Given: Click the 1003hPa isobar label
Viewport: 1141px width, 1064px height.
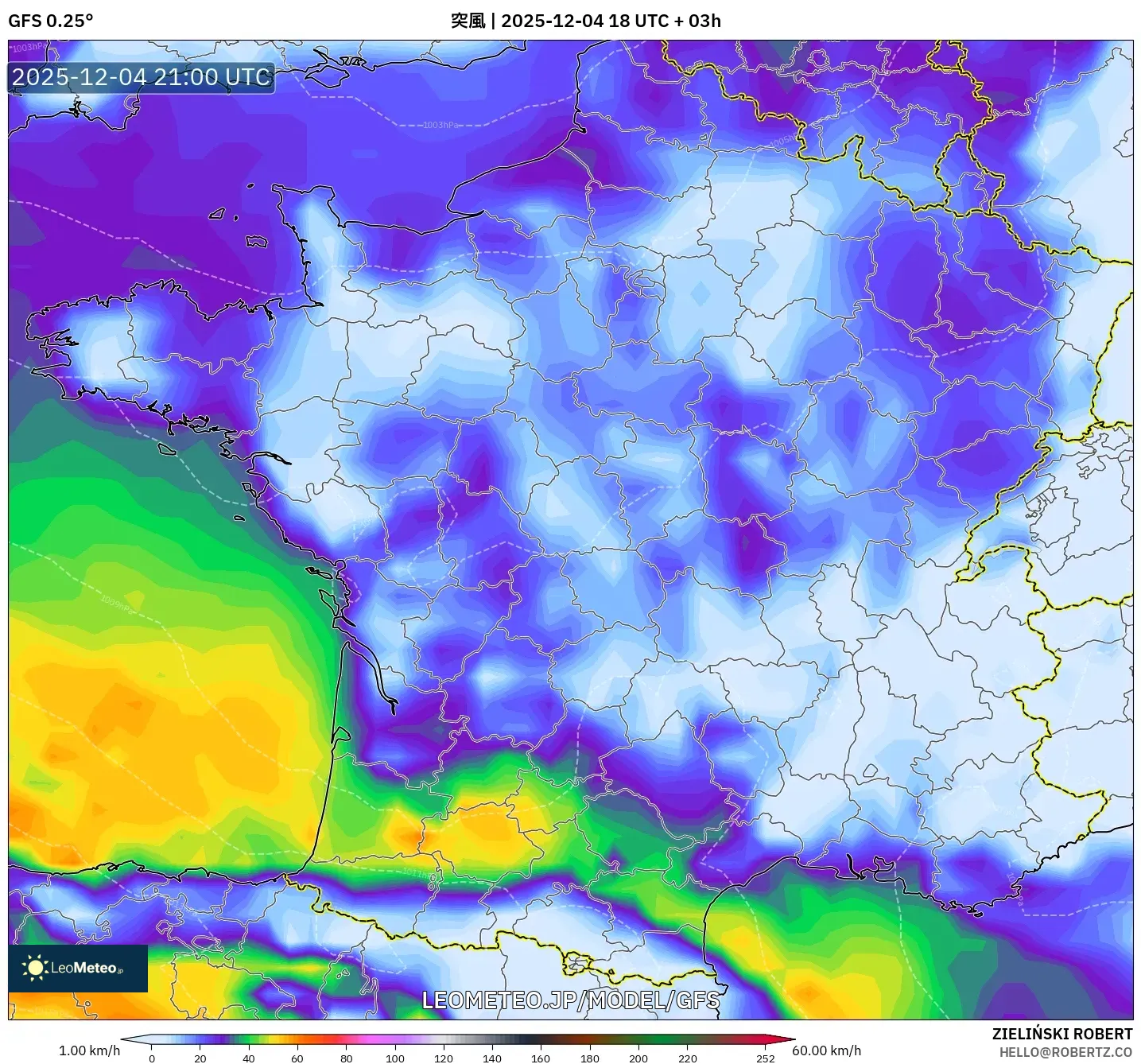Looking at the screenshot, I should [438, 124].
